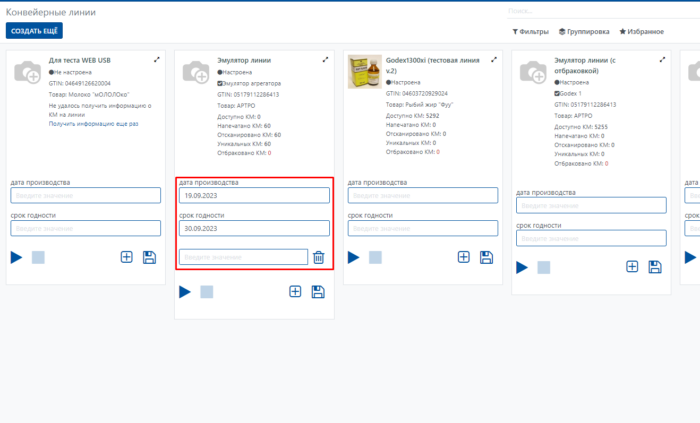This screenshot has width=700, height=423.
Task: Stop the 'Эмулятор линии' line
Action: [206, 292]
